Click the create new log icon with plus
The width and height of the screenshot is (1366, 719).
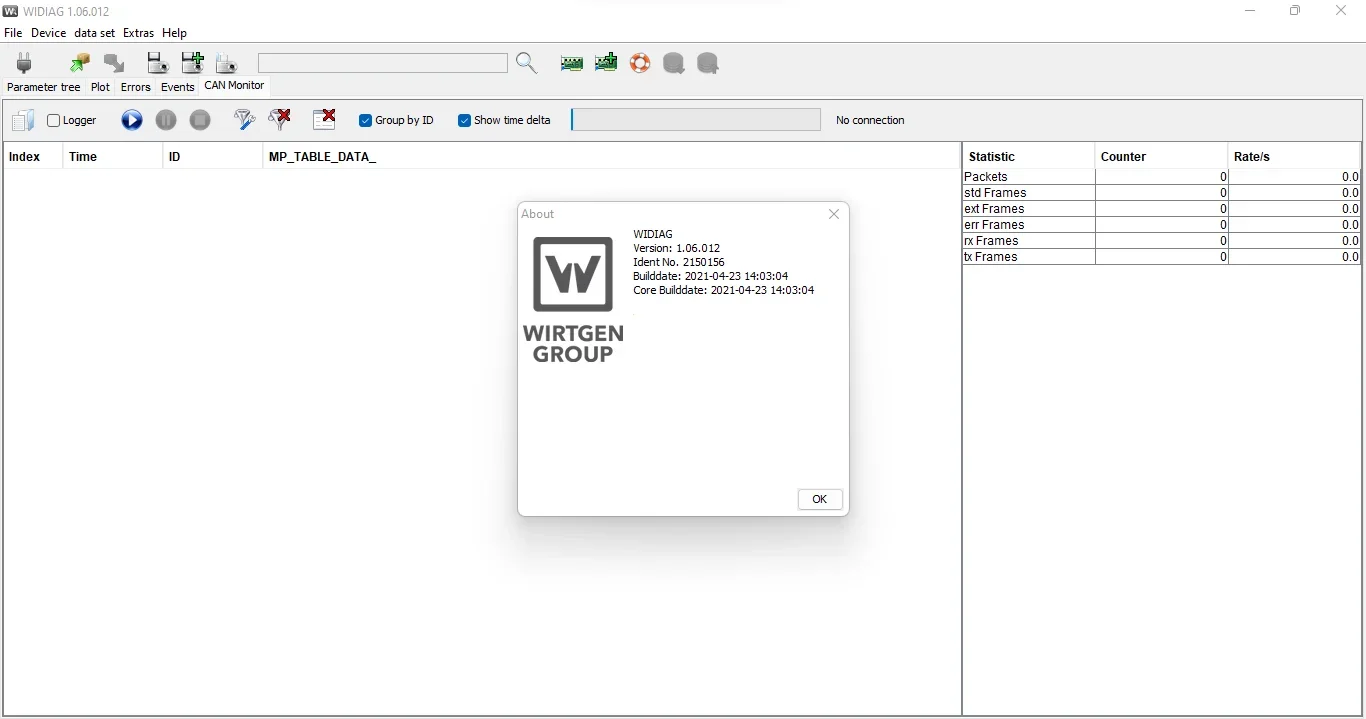pyautogui.click(x=192, y=62)
